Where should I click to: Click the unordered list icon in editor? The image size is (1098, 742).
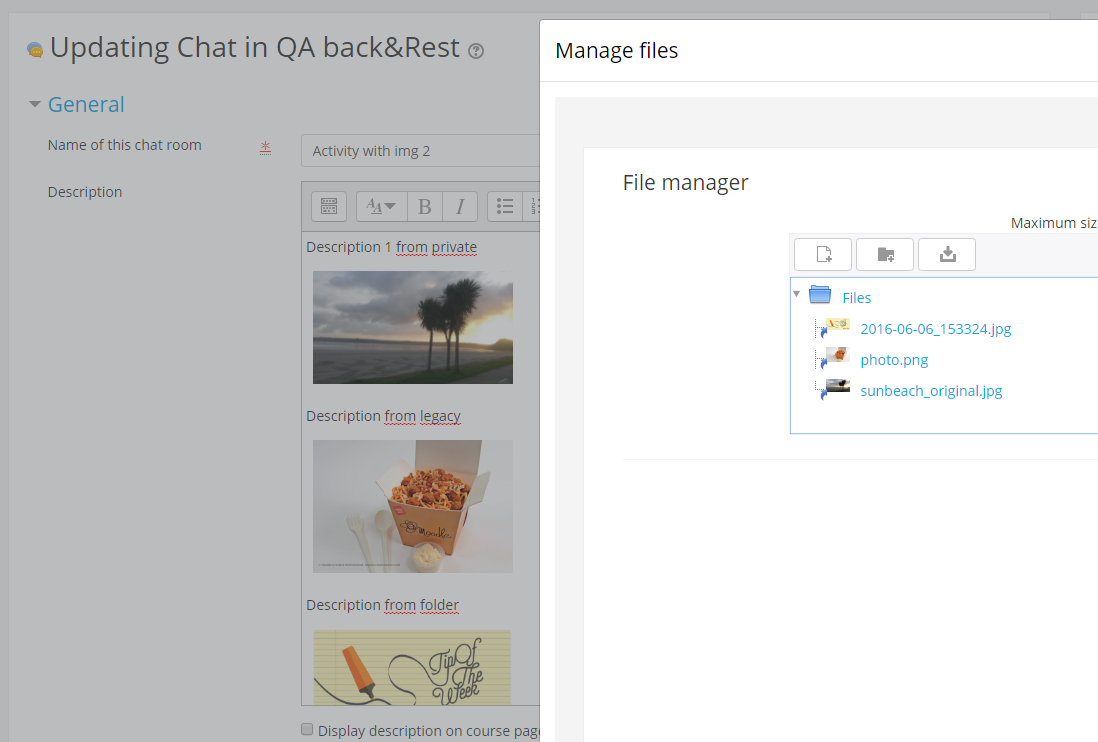pos(505,206)
